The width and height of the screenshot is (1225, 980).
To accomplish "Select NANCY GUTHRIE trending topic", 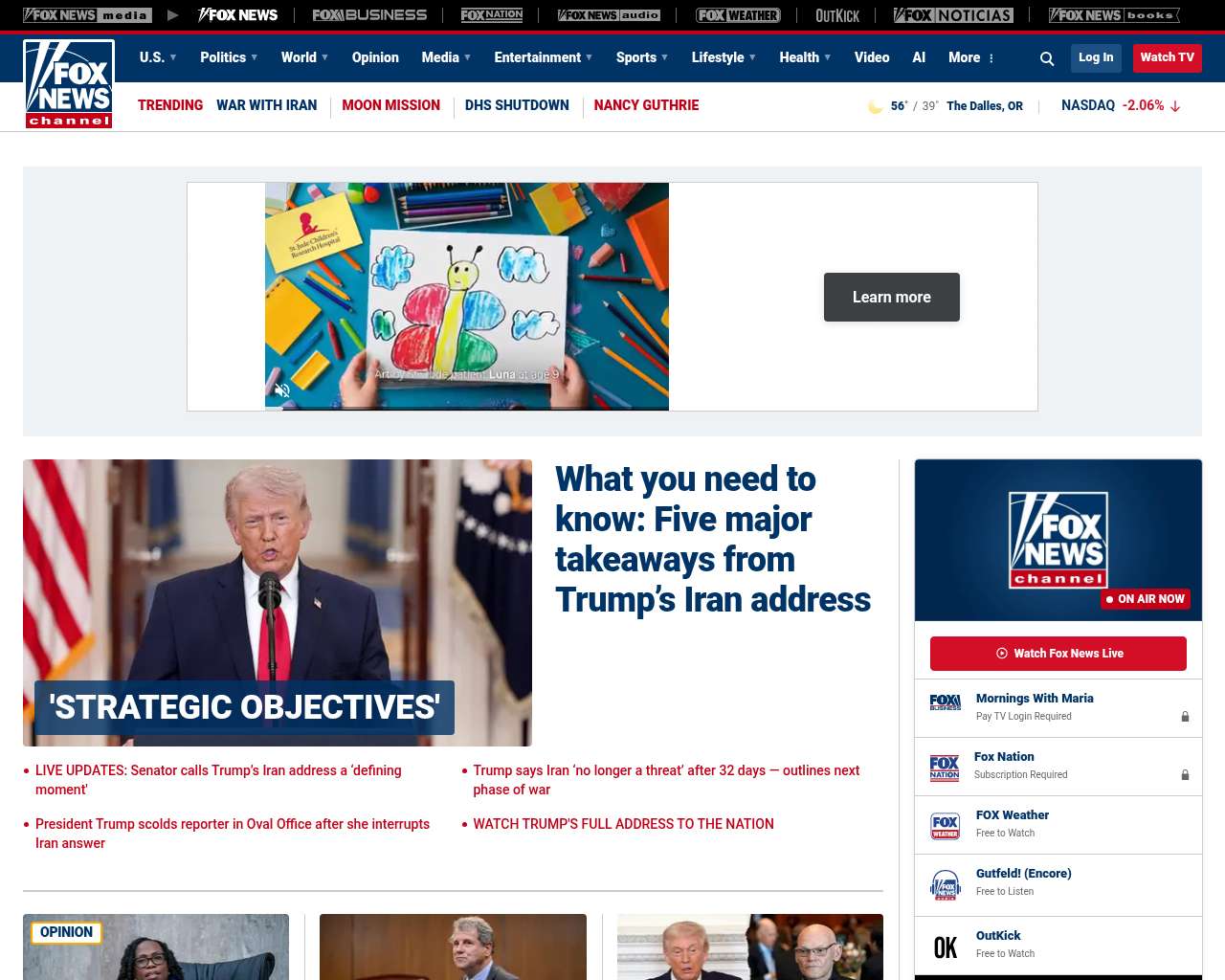I will click(646, 105).
